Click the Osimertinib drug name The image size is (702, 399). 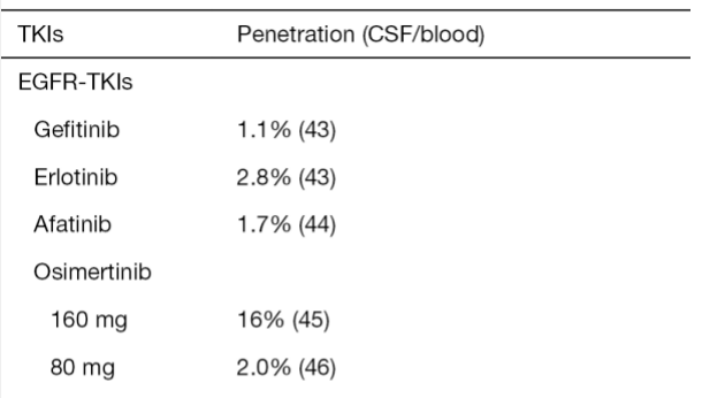[x=93, y=272]
